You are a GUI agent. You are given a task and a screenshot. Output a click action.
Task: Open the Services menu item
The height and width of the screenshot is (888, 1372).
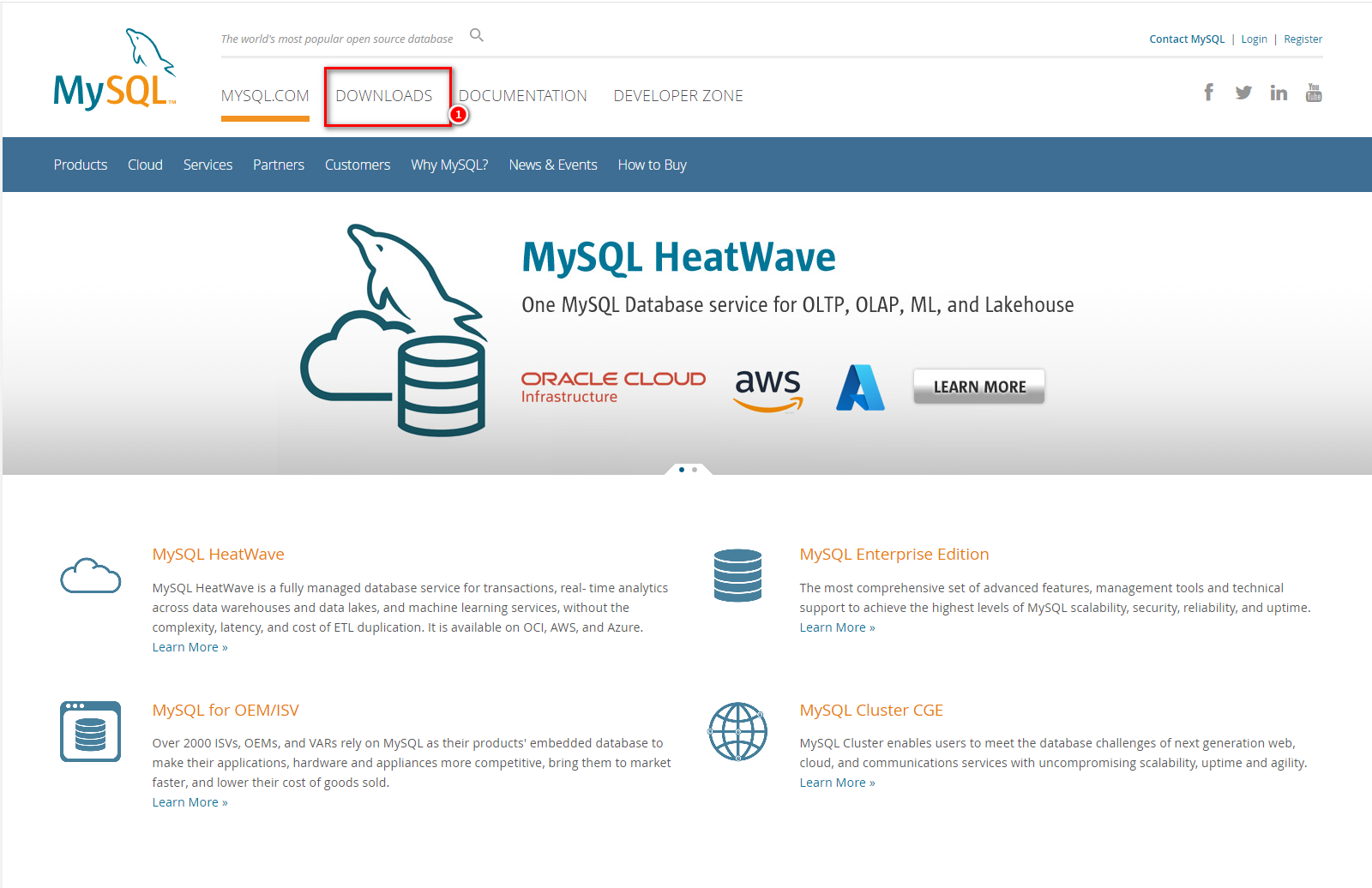point(208,165)
